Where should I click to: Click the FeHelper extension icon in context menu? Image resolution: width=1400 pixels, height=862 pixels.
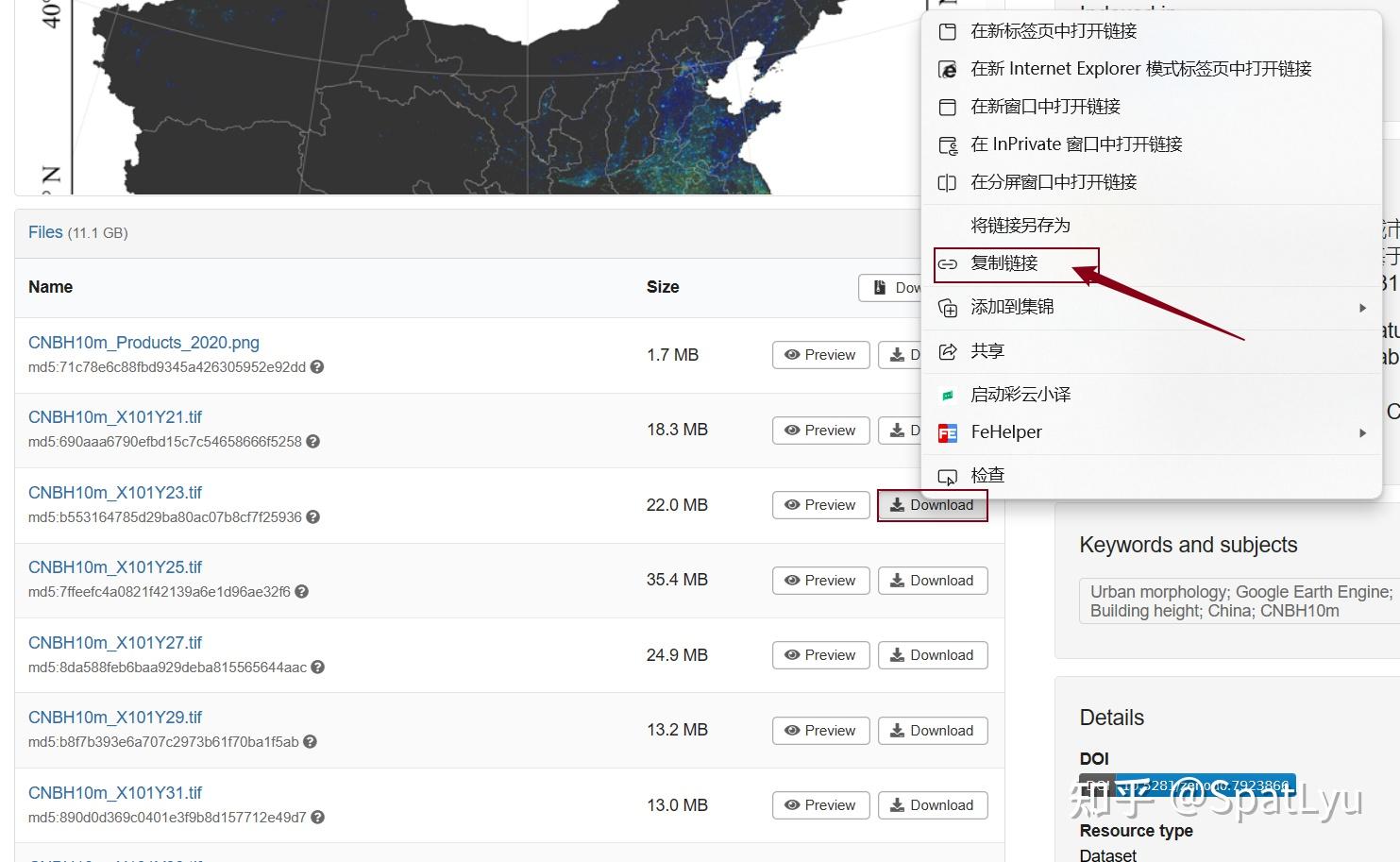point(947,432)
